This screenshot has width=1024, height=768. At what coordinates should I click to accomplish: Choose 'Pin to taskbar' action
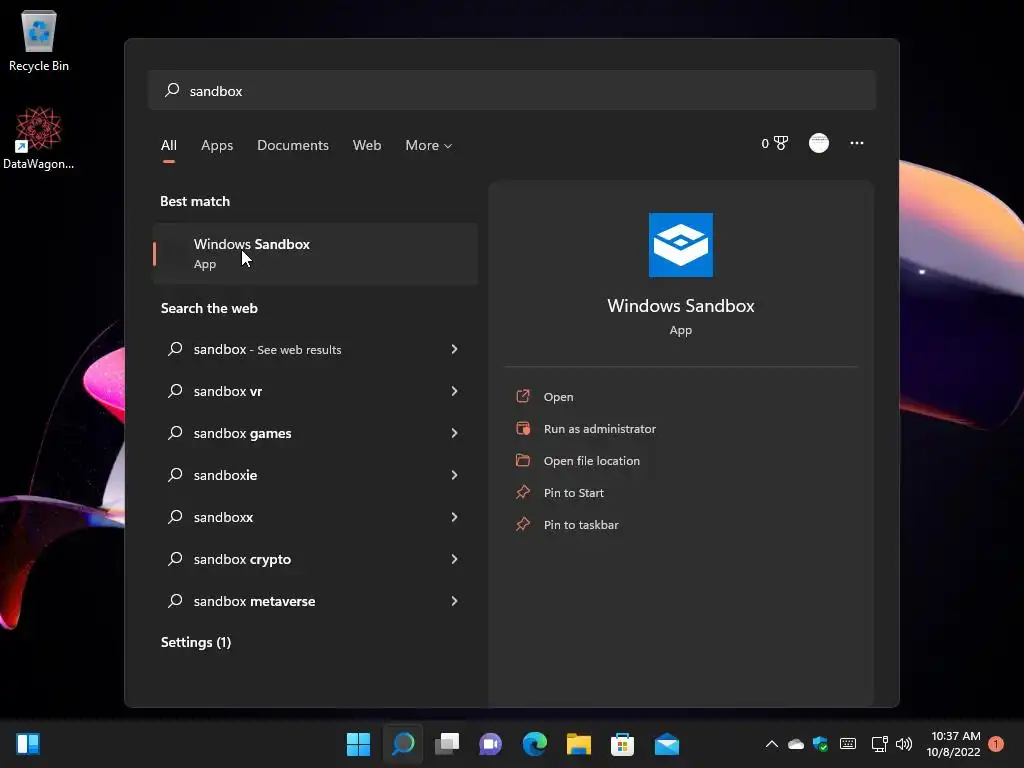pos(581,525)
